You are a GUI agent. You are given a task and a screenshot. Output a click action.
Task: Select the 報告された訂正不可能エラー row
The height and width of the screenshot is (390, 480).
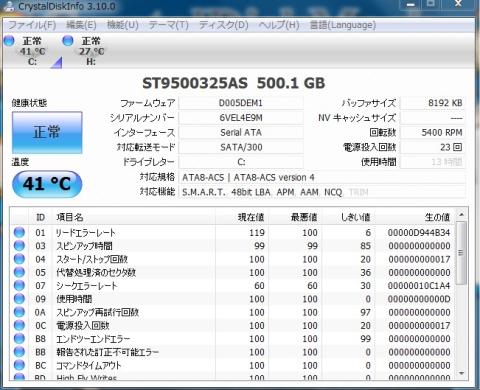click(233, 352)
